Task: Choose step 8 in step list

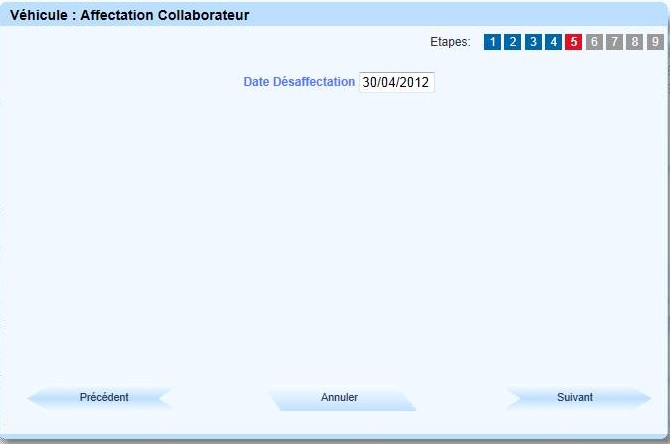Action: 635,42
